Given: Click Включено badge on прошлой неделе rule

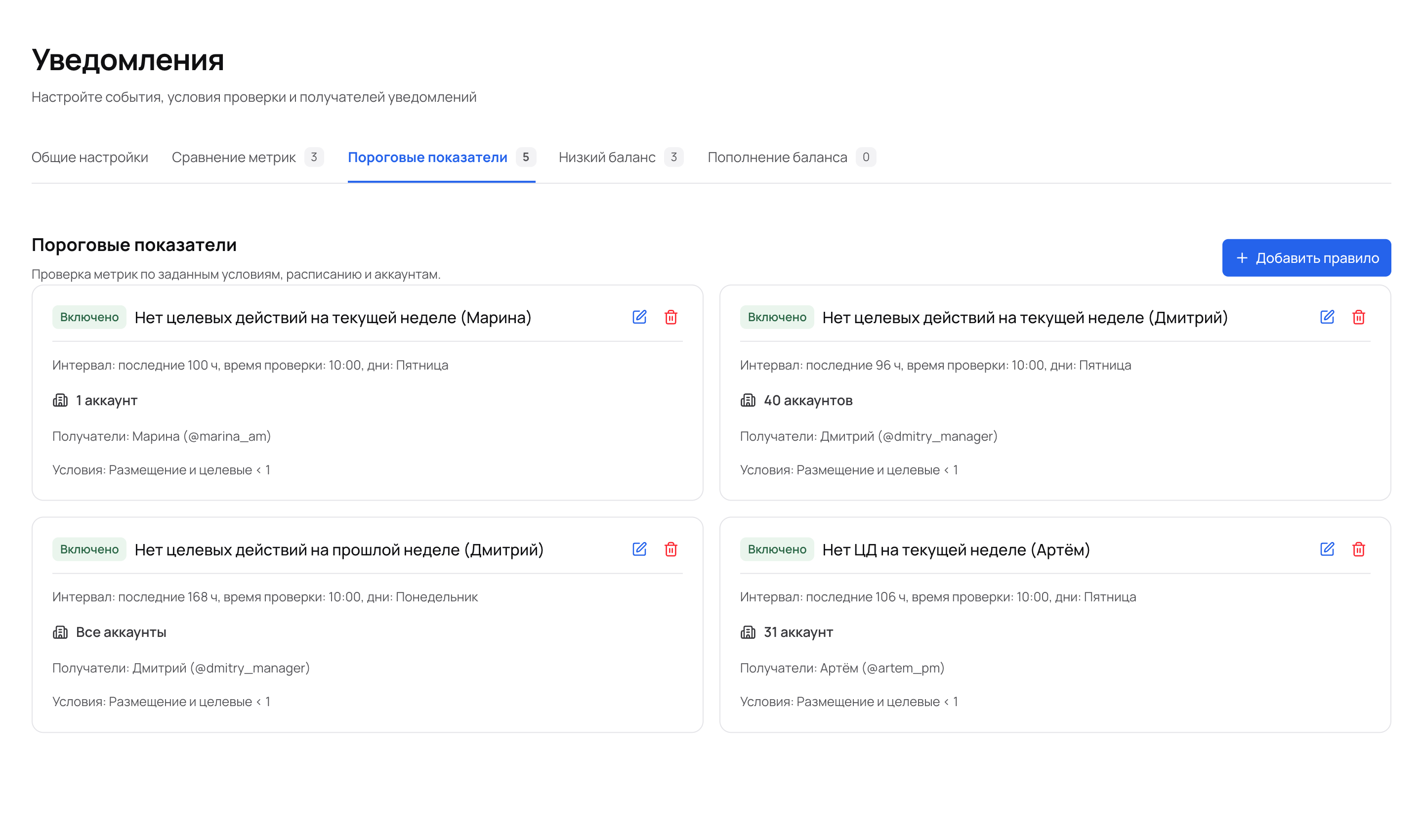Looking at the screenshot, I should [89, 549].
